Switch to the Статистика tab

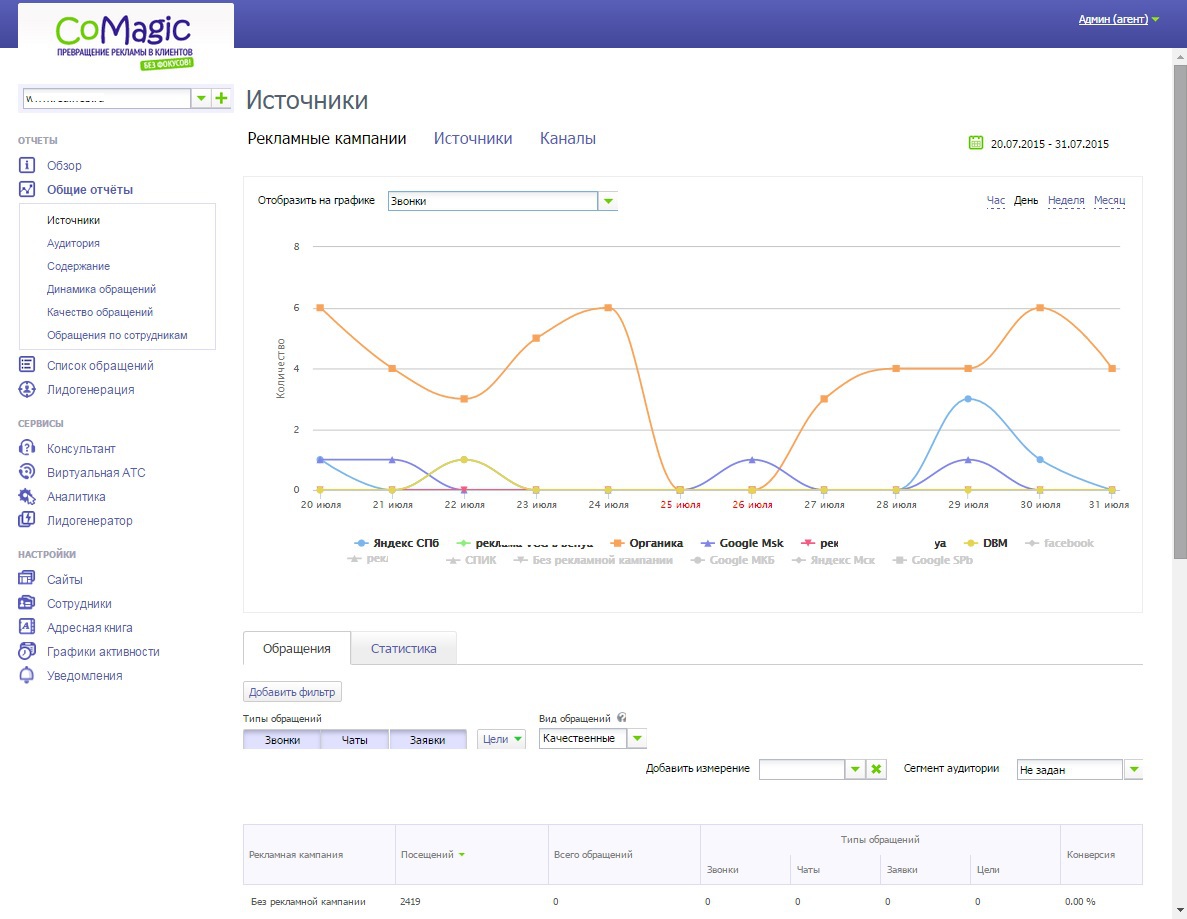click(x=403, y=649)
